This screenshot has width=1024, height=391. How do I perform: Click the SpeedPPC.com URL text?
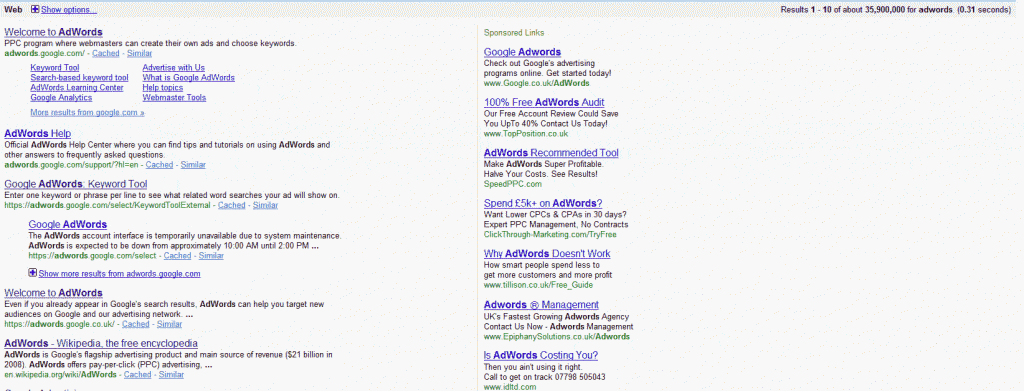pyautogui.click(x=513, y=184)
